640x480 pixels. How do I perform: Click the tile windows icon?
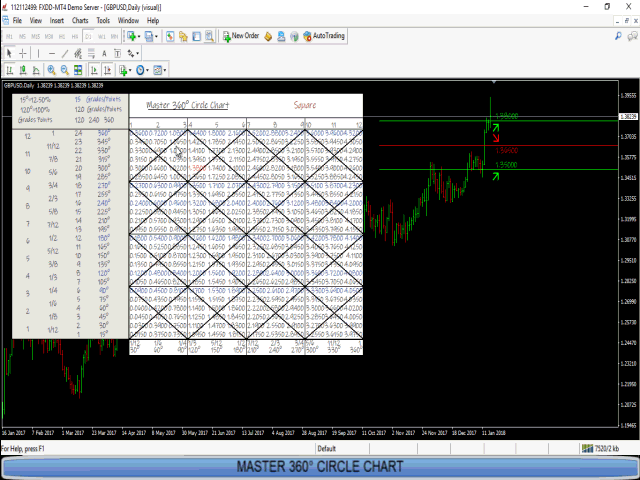coord(78,70)
